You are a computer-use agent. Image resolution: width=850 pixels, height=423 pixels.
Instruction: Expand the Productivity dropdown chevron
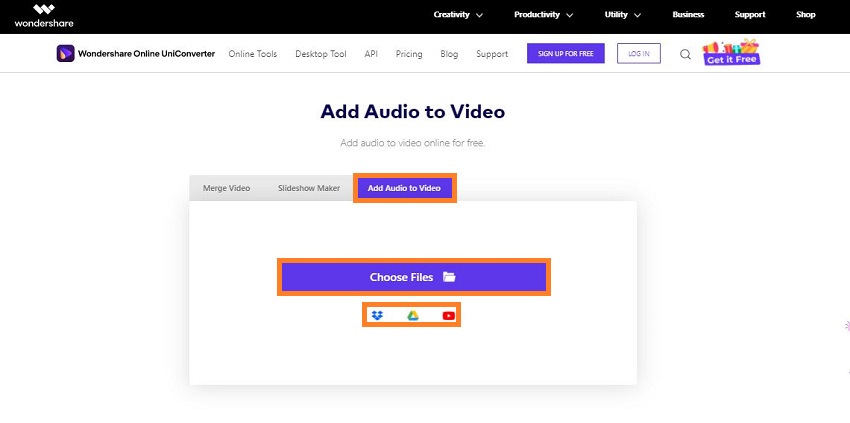[x=569, y=15]
